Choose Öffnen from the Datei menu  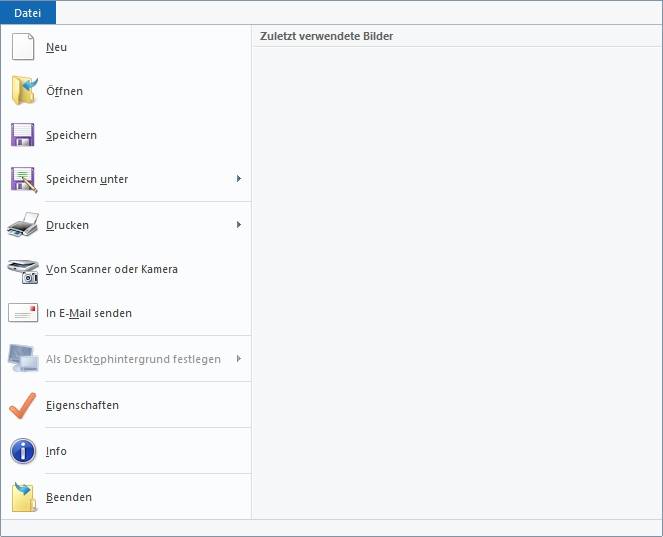(64, 91)
